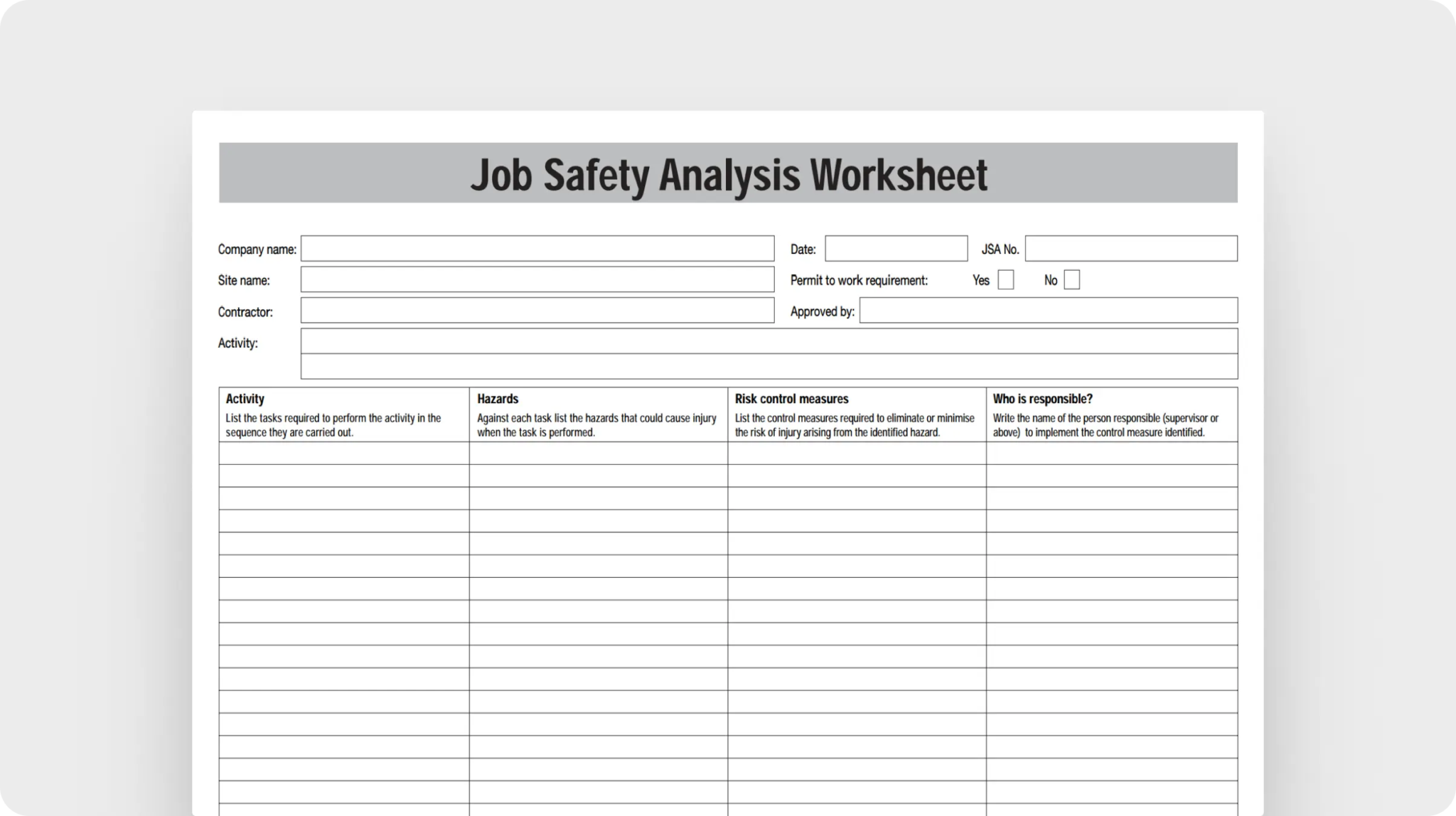
Task: Click the 'Approved by:' label
Action: [x=822, y=311]
